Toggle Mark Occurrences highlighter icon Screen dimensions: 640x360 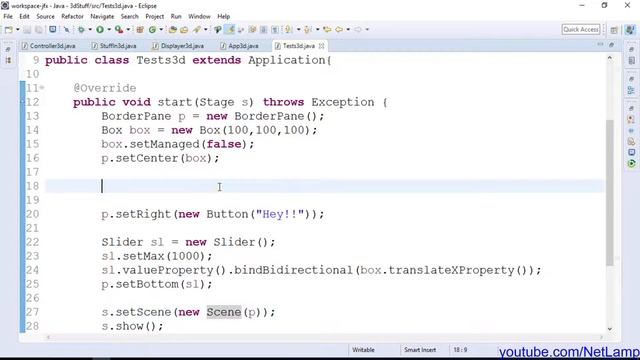tap(230, 29)
